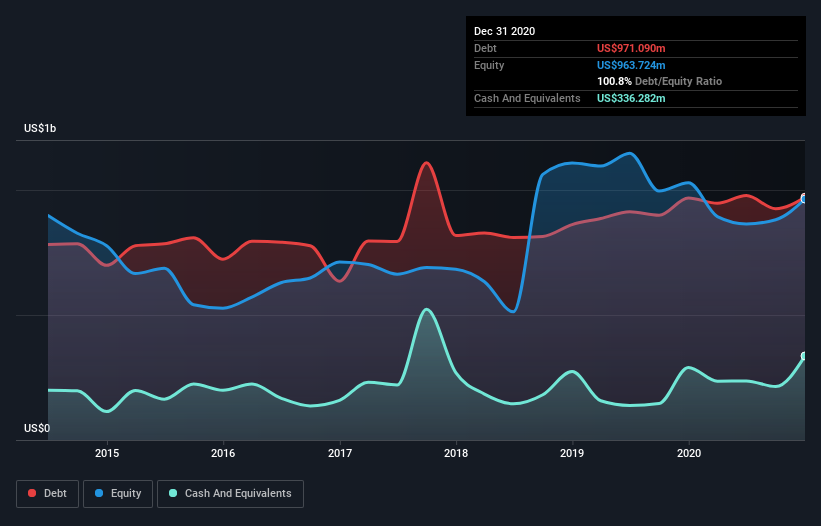Viewport: 821px width, 526px height.
Task: Click the Debt label in the tooltip
Action: coord(485,48)
